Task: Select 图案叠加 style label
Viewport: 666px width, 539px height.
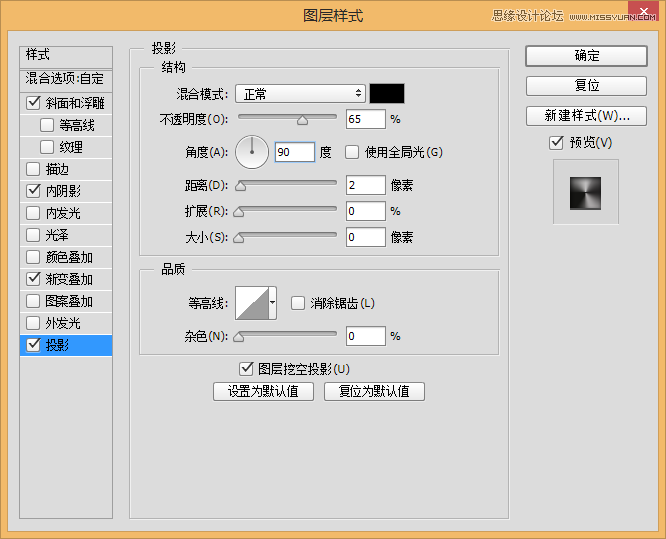Action: 69,302
